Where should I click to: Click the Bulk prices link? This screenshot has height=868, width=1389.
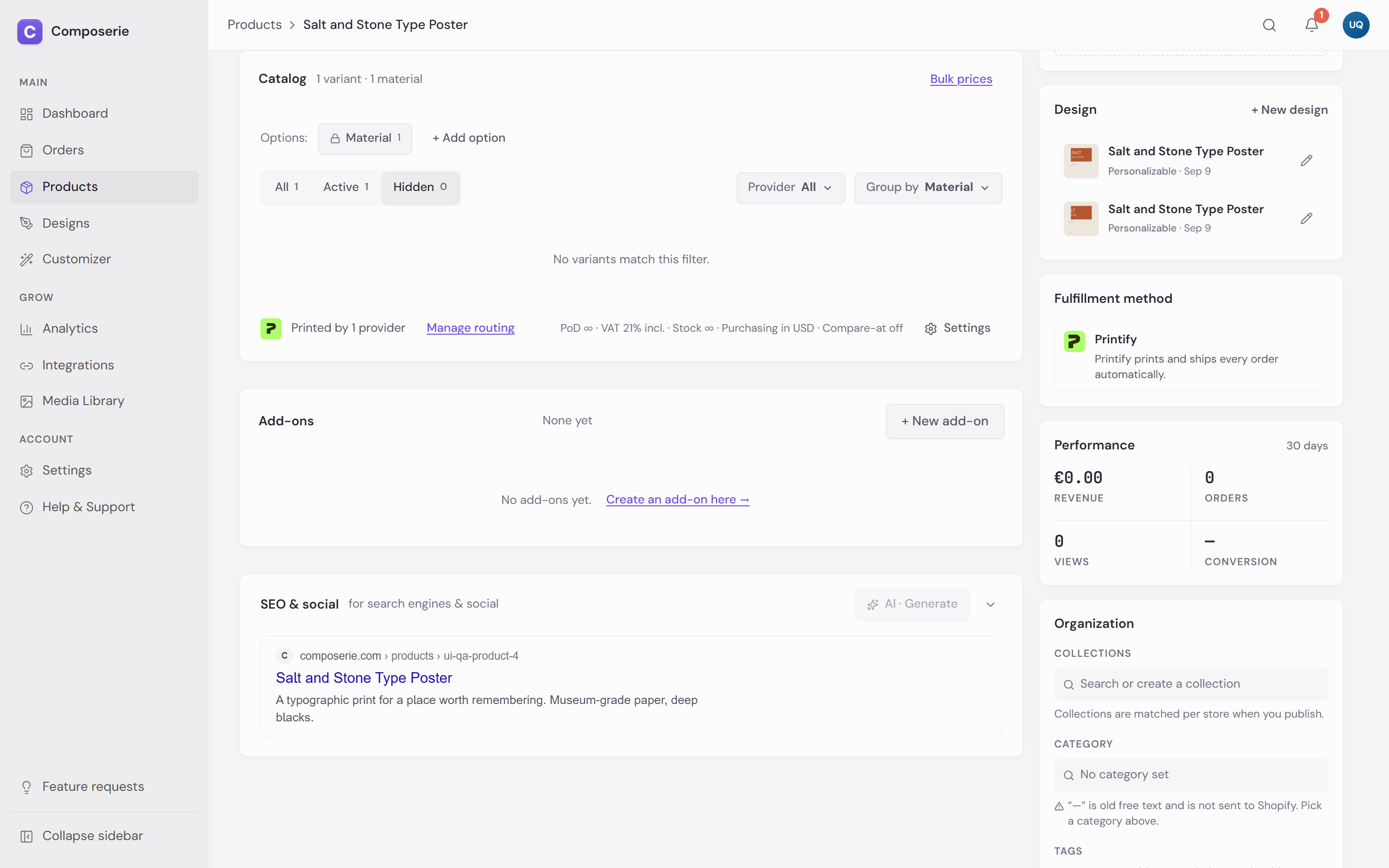click(961, 79)
